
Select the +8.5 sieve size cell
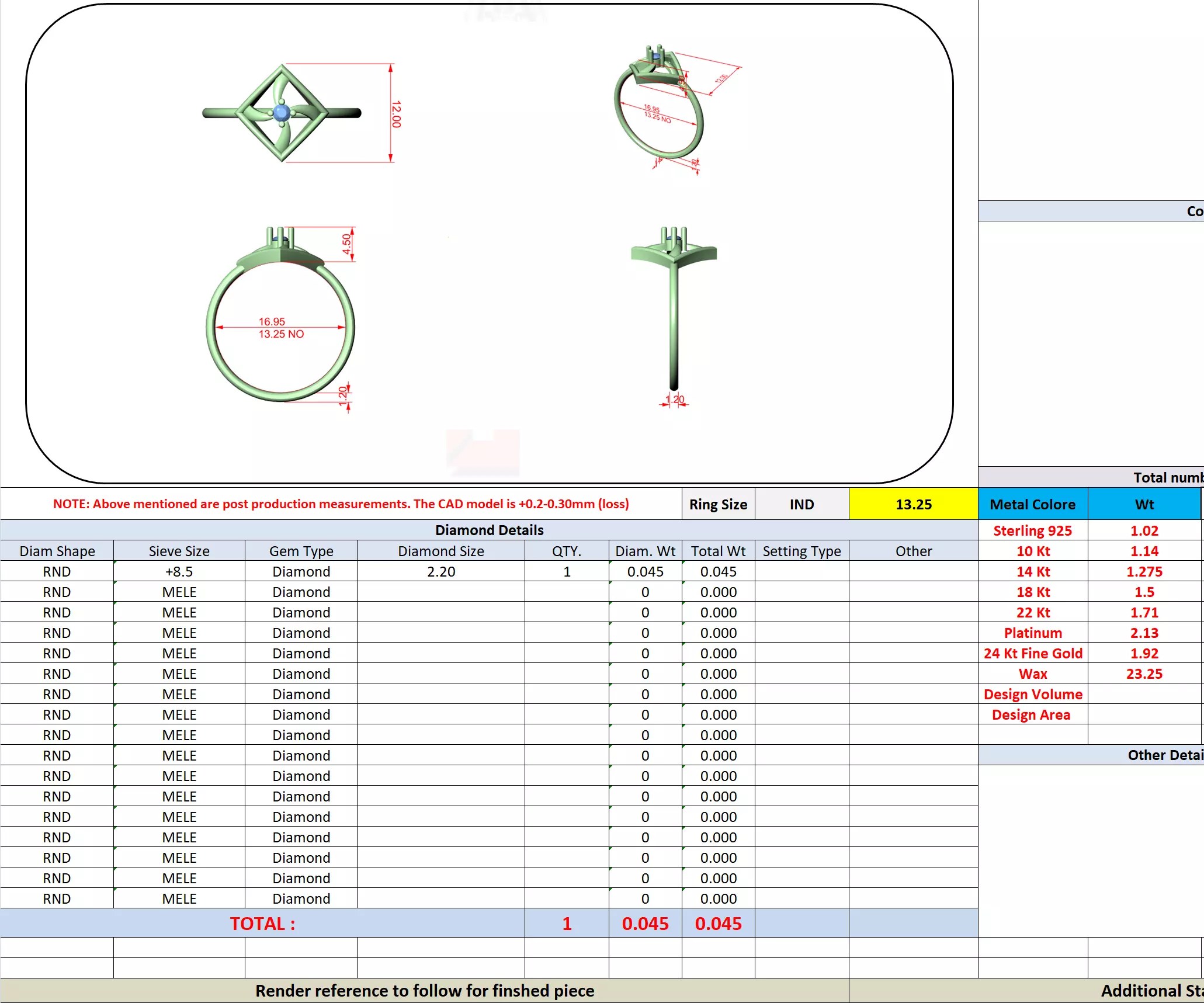point(179,571)
